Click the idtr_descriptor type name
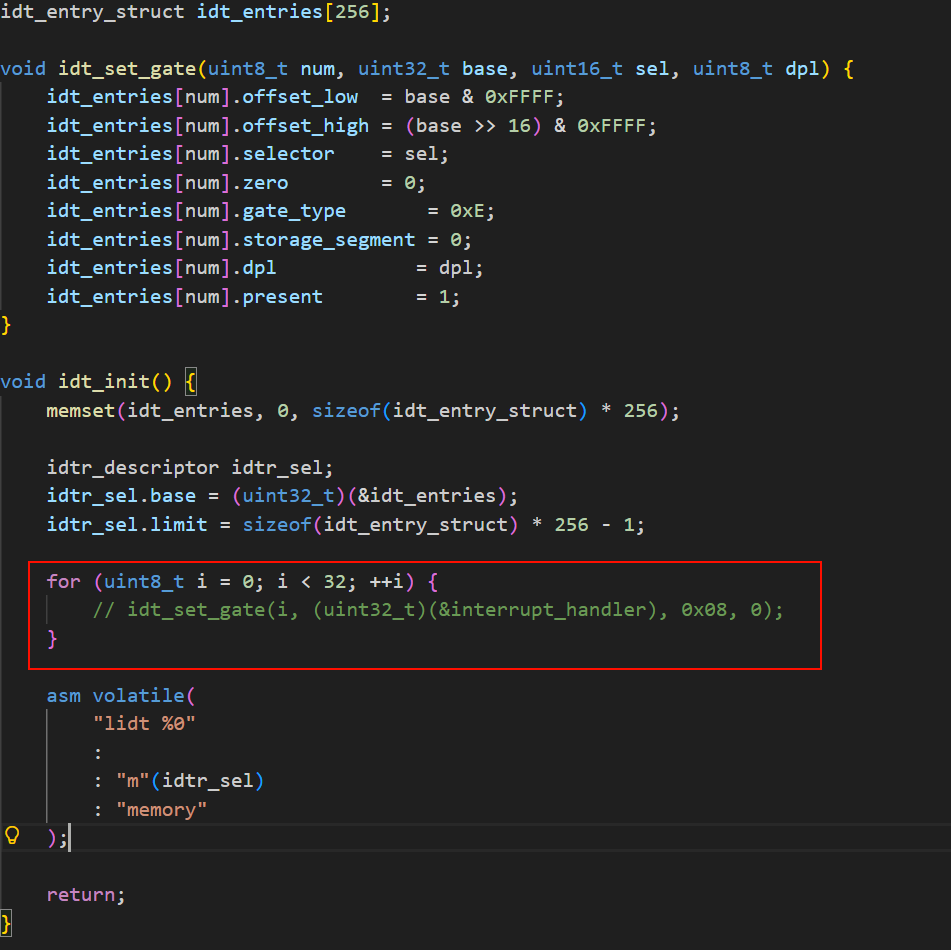This screenshot has height=950, width=951. pyautogui.click(x=132, y=468)
